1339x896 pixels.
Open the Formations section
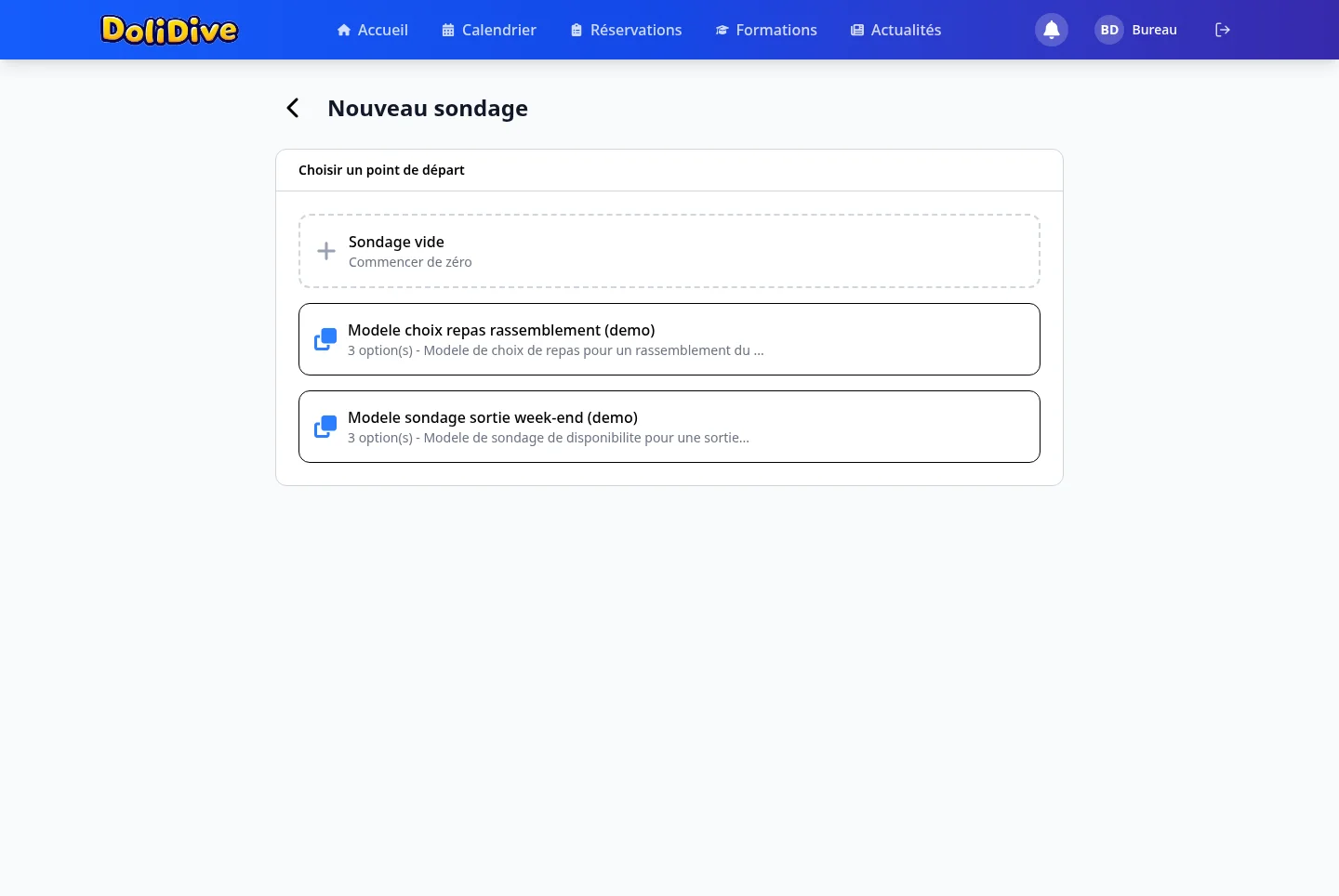766,30
